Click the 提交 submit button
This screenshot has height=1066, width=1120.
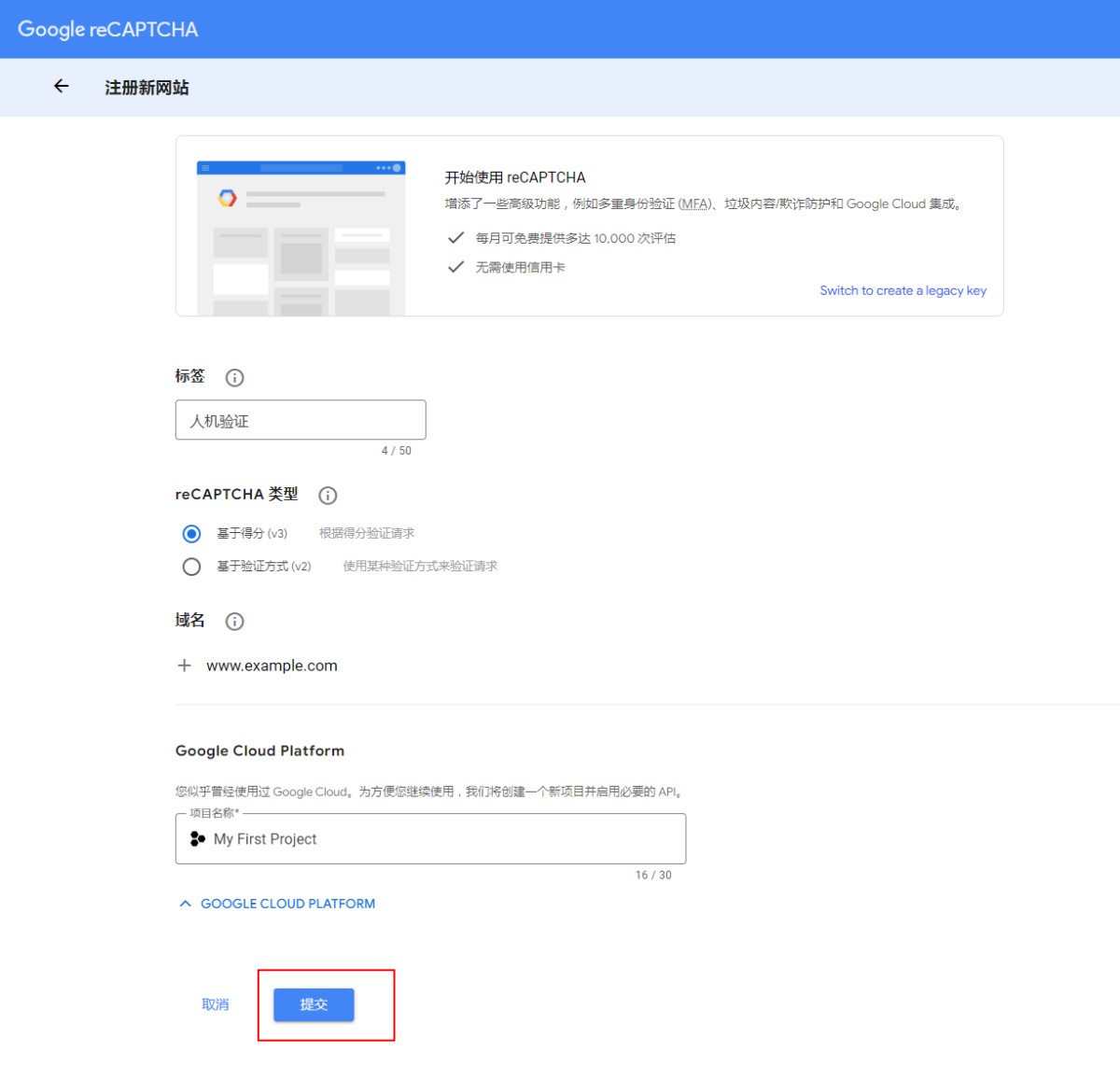[314, 1004]
